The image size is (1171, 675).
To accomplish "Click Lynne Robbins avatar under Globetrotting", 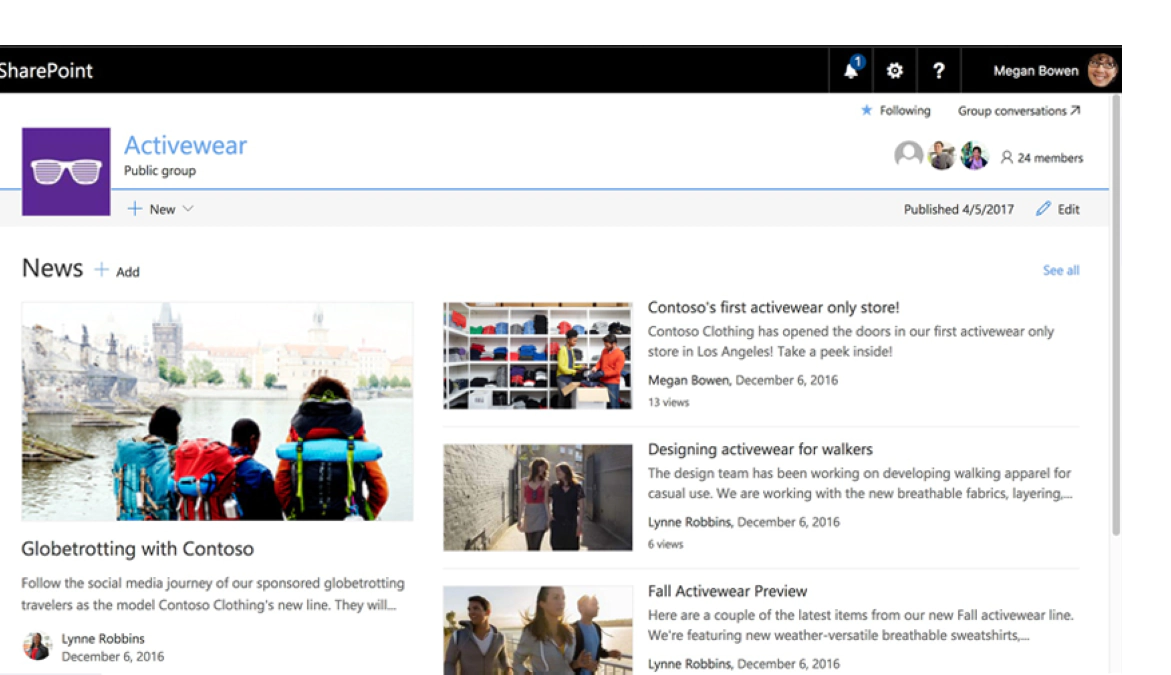I will 37,646.
